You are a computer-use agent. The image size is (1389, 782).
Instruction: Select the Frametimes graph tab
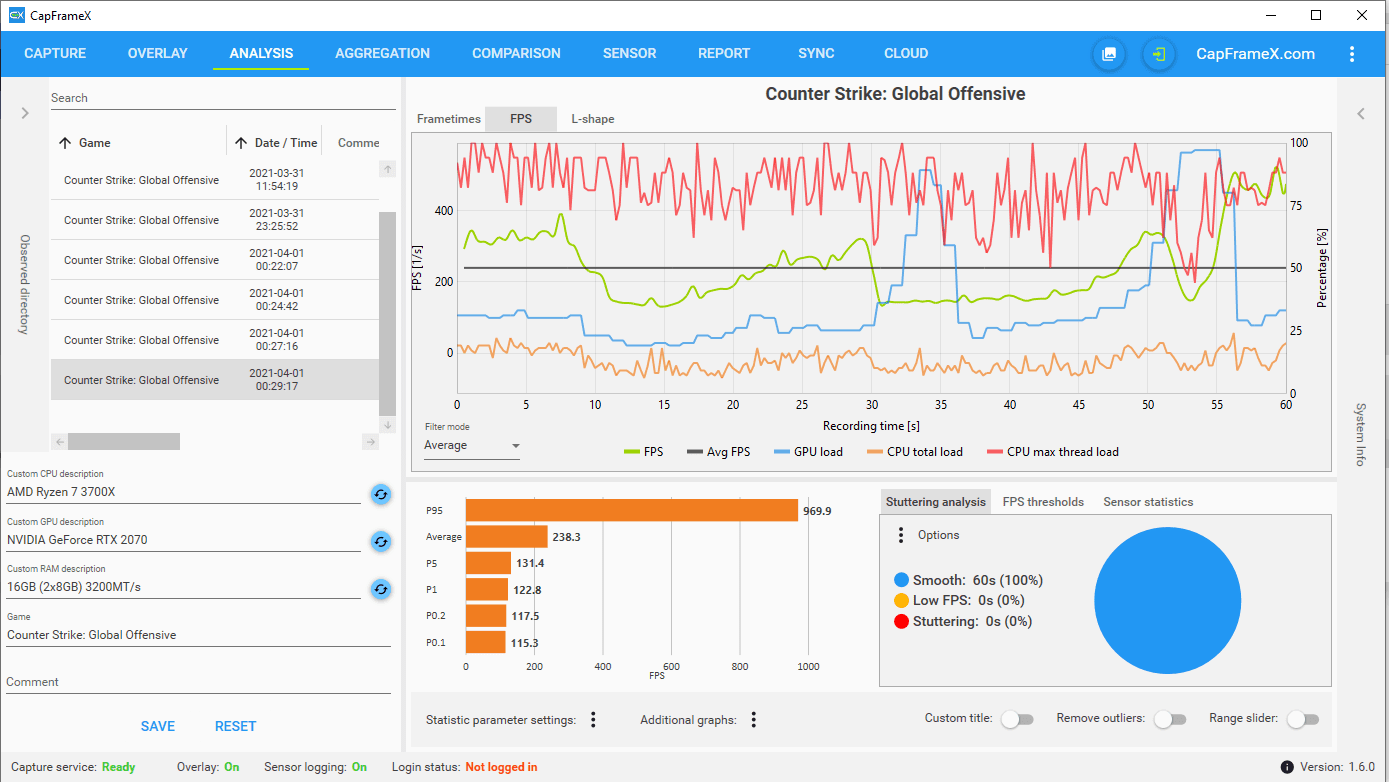(449, 119)
